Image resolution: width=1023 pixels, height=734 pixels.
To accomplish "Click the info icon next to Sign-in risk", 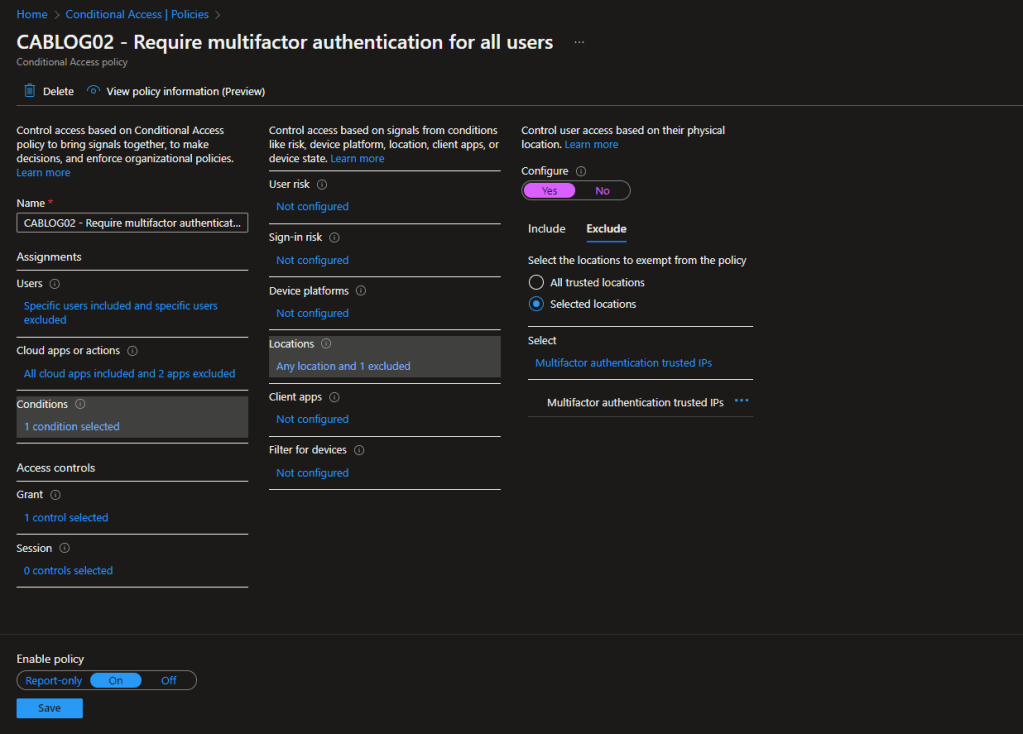I will pyautogui.click(x=334, y=238).
